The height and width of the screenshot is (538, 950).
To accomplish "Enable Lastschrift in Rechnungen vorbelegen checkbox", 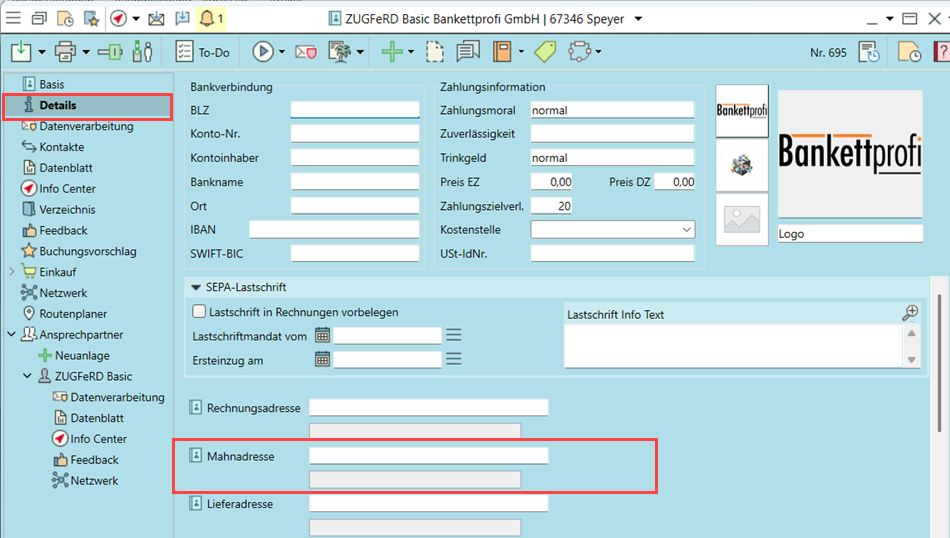I will 199,312.
